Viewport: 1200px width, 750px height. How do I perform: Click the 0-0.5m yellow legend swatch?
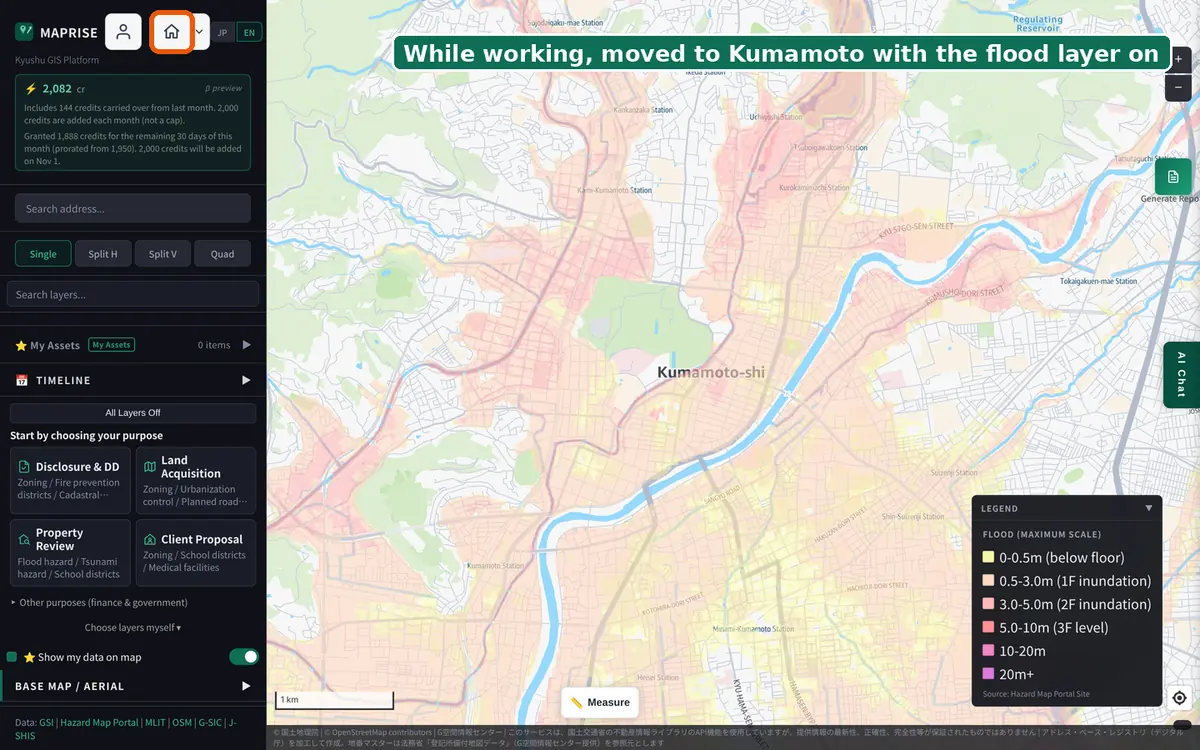[x=988, y=557]
